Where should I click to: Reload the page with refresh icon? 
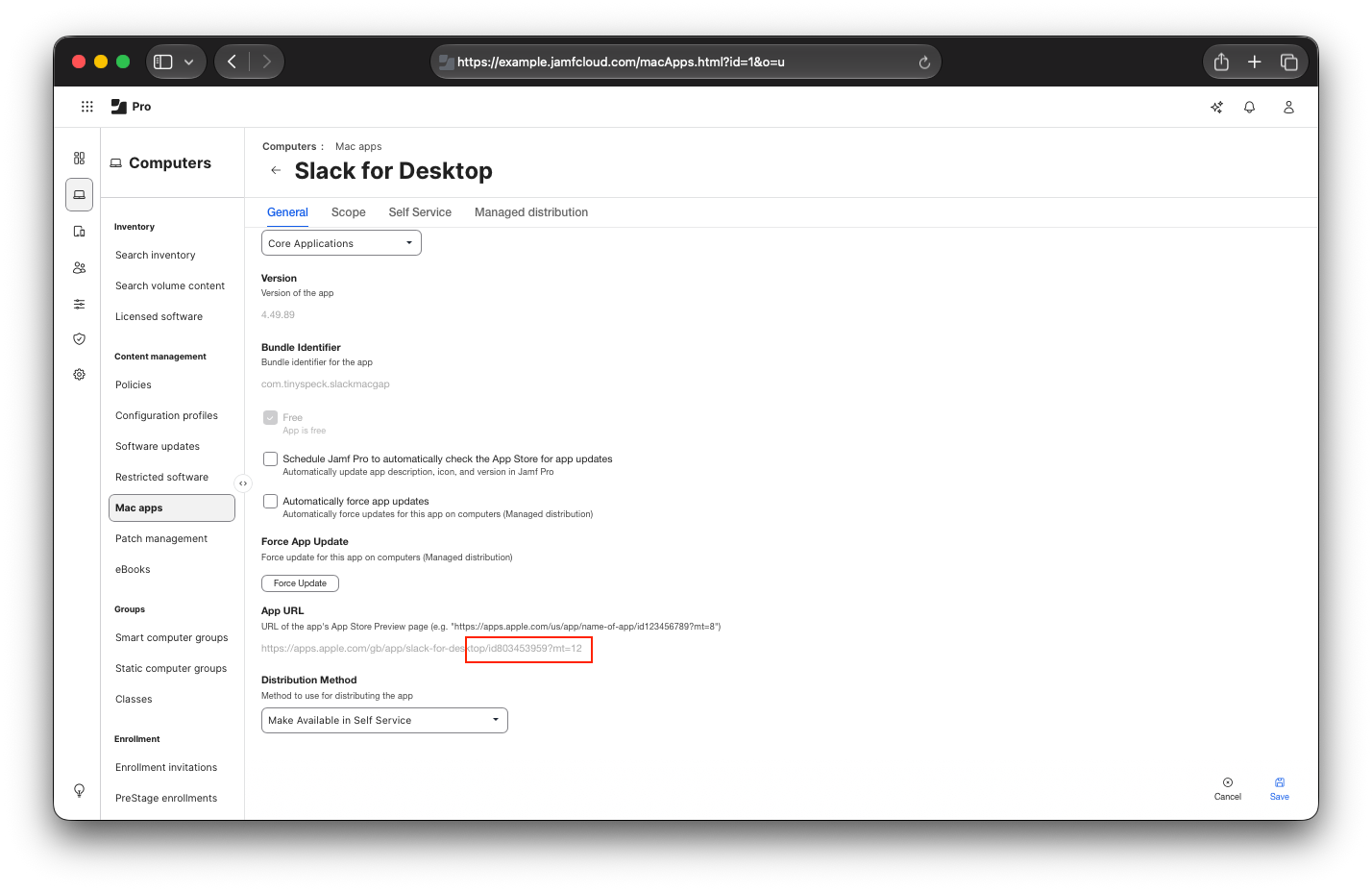(x=924, y=62)
